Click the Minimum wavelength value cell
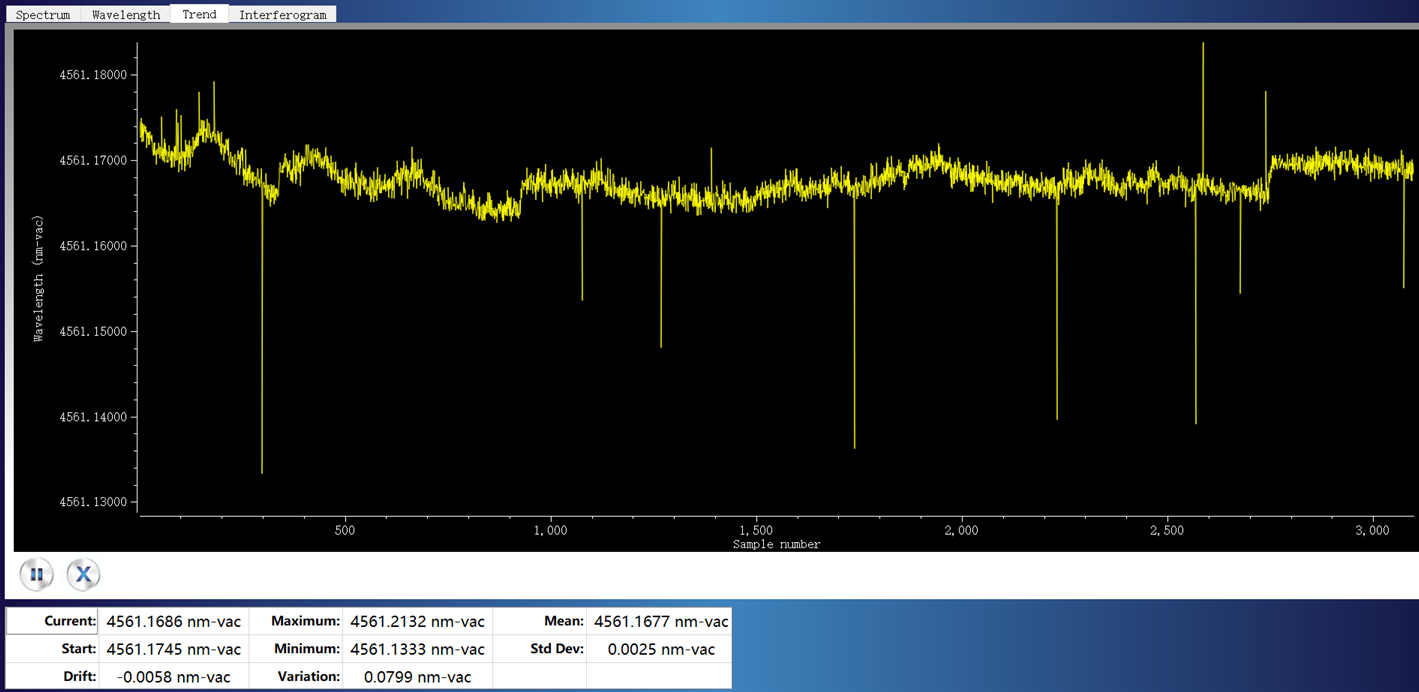The width and height of the screenshot is (1419, 692). (417, 649)
